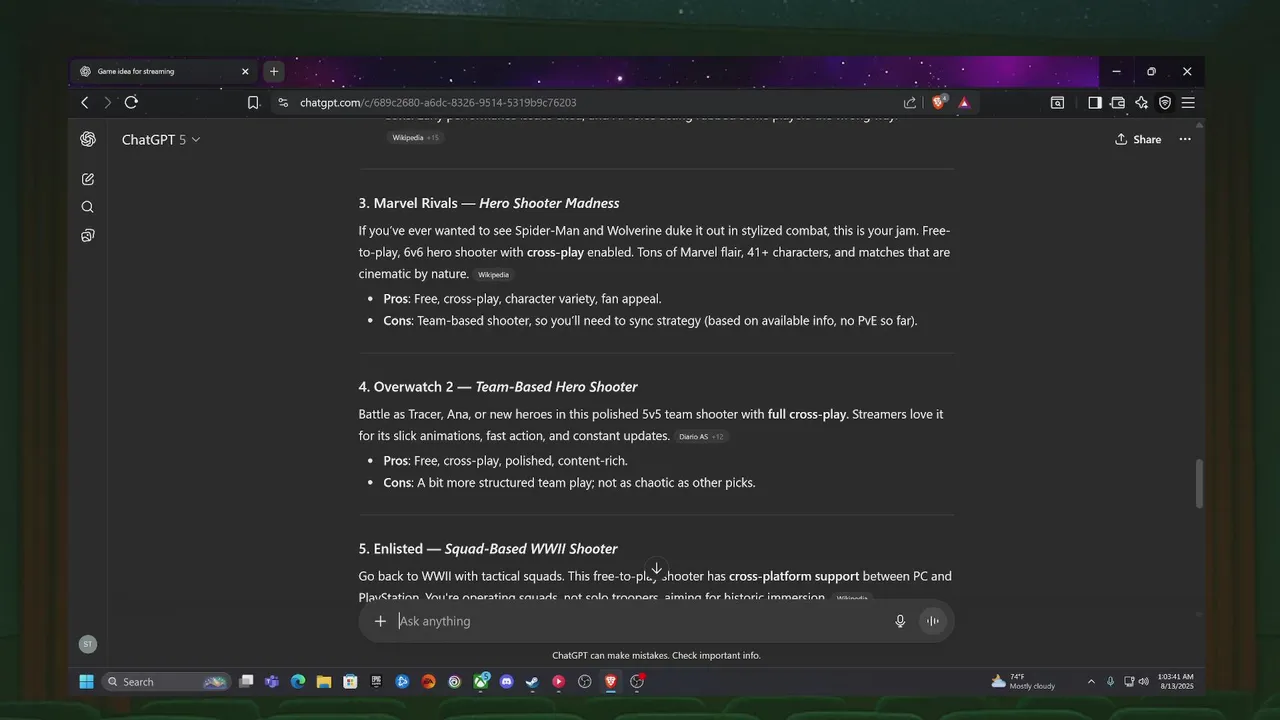Click the page vertical scrollbar thumb
Screen dimensions: 1280x720
1200,484
